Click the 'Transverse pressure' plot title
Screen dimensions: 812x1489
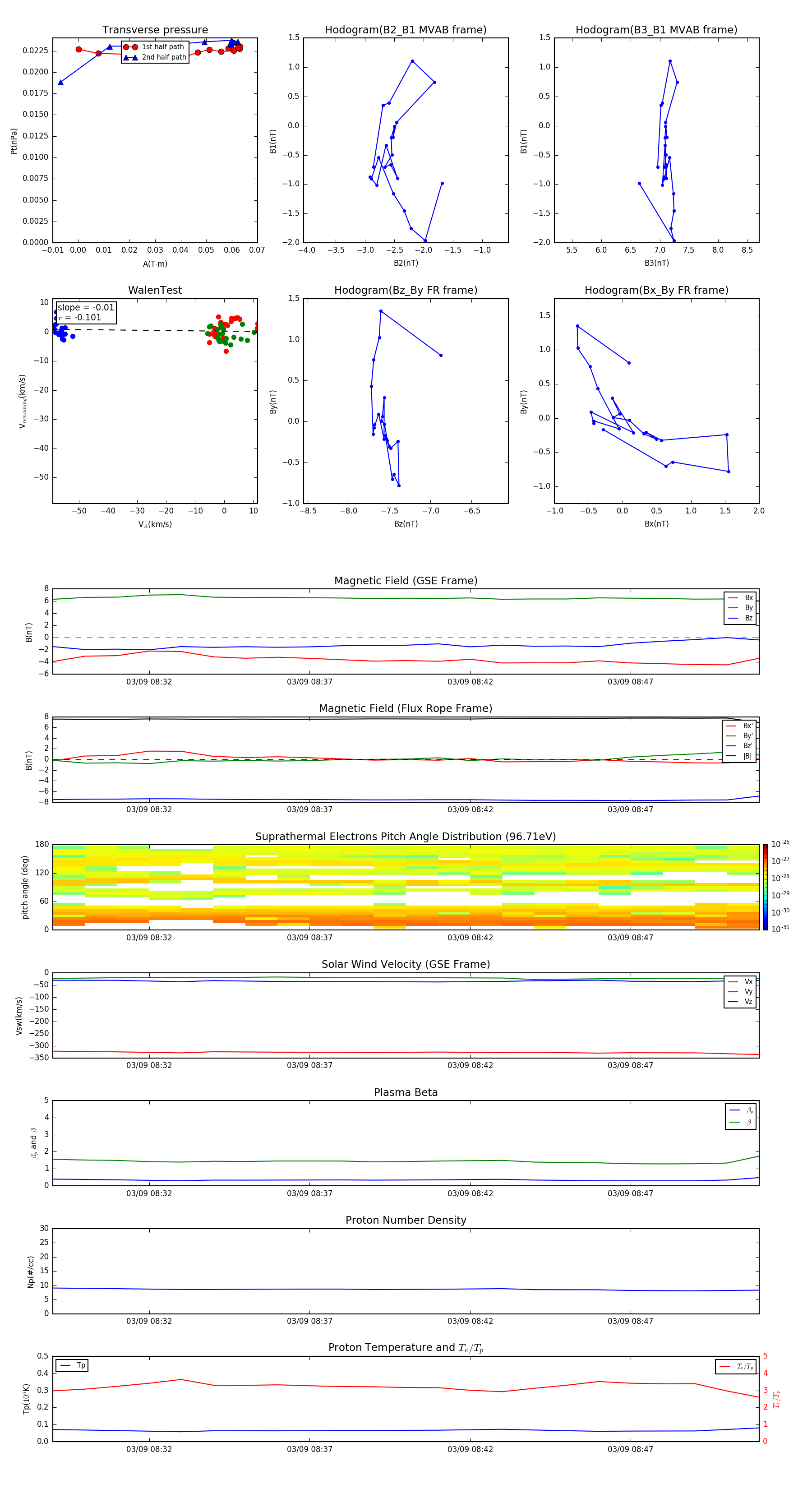click(x=155, y=30)
